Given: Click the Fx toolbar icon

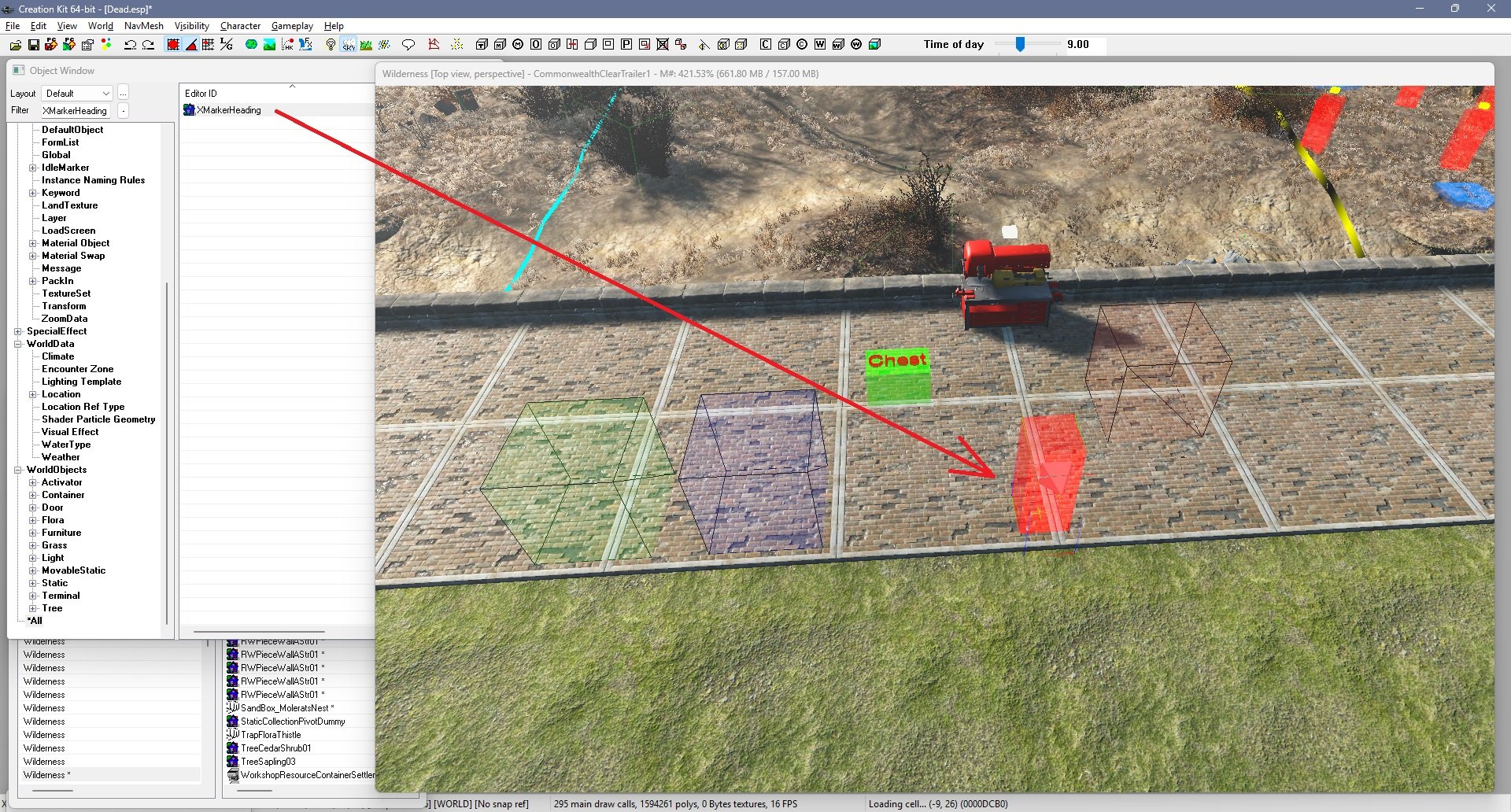Looking at the screenshot, I should 305,45.
